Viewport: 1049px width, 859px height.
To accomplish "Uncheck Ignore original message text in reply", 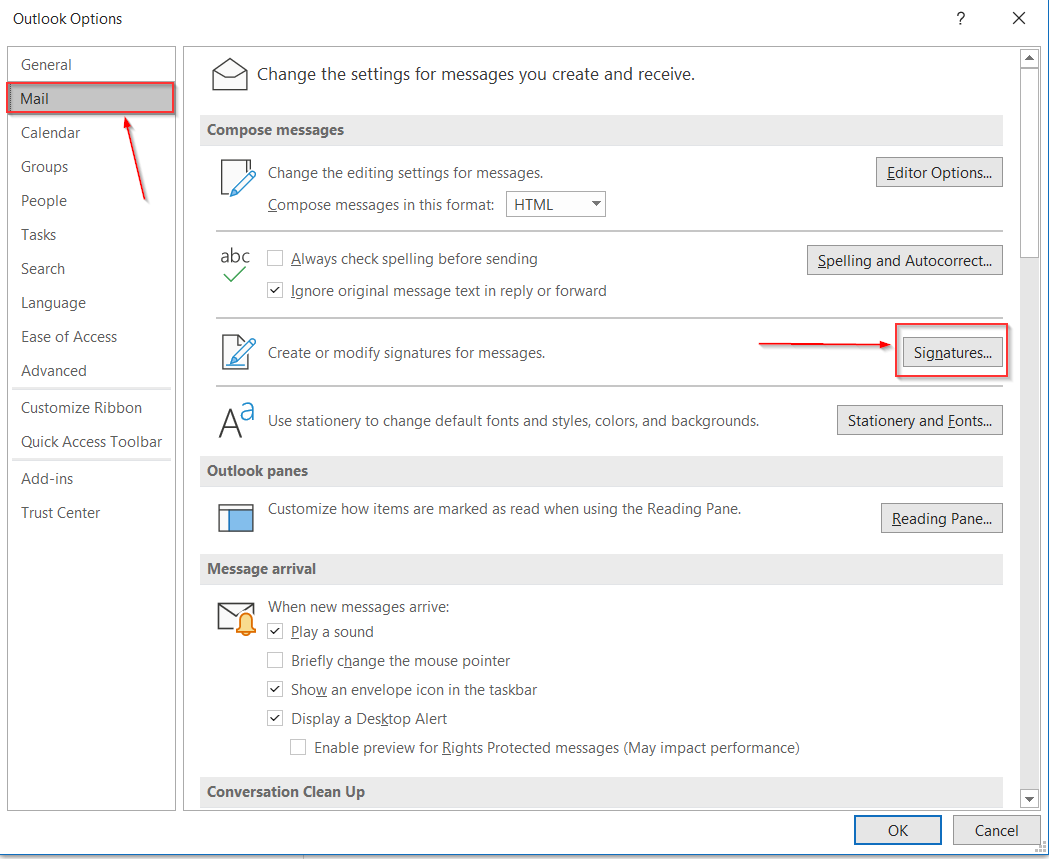I will coord(275,290).
